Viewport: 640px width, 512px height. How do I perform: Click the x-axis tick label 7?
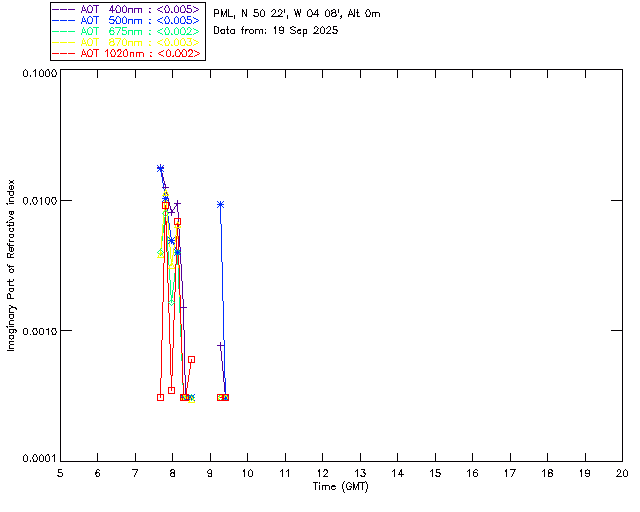pos(135,473)
